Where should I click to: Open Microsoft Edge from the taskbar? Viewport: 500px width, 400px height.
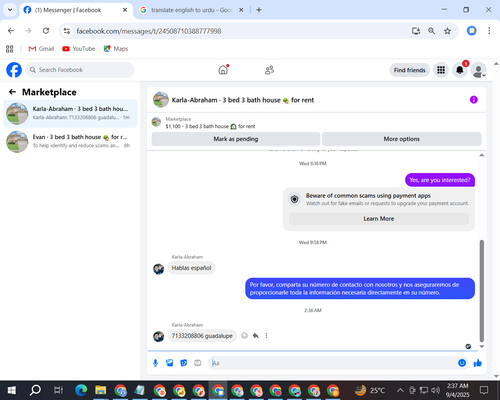(x=81, y=390)
